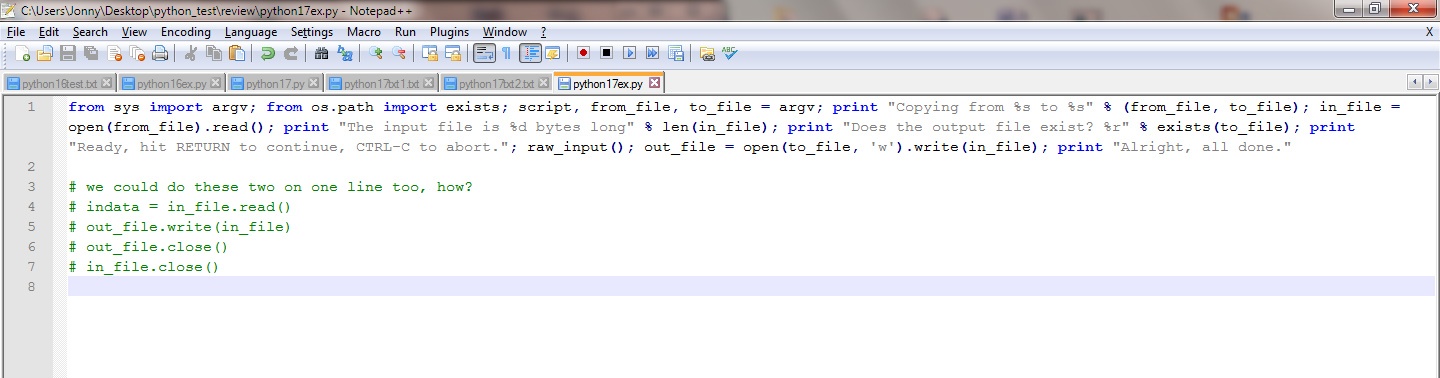This screenshot has width=1440, height=378.
Task: Toggle synchronize horizontal scrolling icon
Action: [x=453, y=53]
